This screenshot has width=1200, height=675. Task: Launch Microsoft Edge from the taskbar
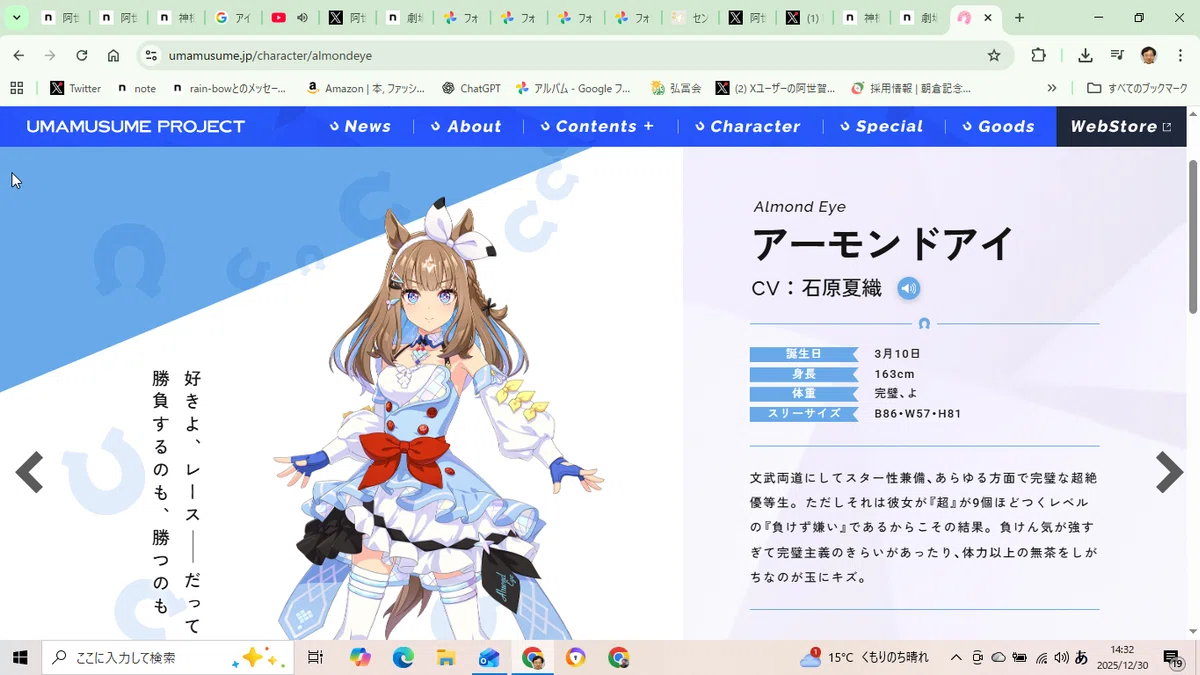click(403, 657)
